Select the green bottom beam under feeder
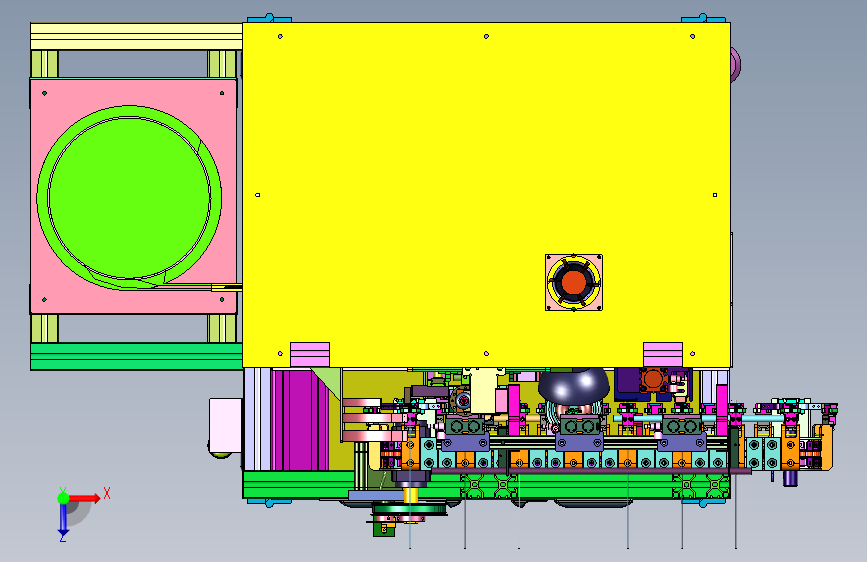The height and width of the screenshot is (562, 867). click(x=136, y=356)
